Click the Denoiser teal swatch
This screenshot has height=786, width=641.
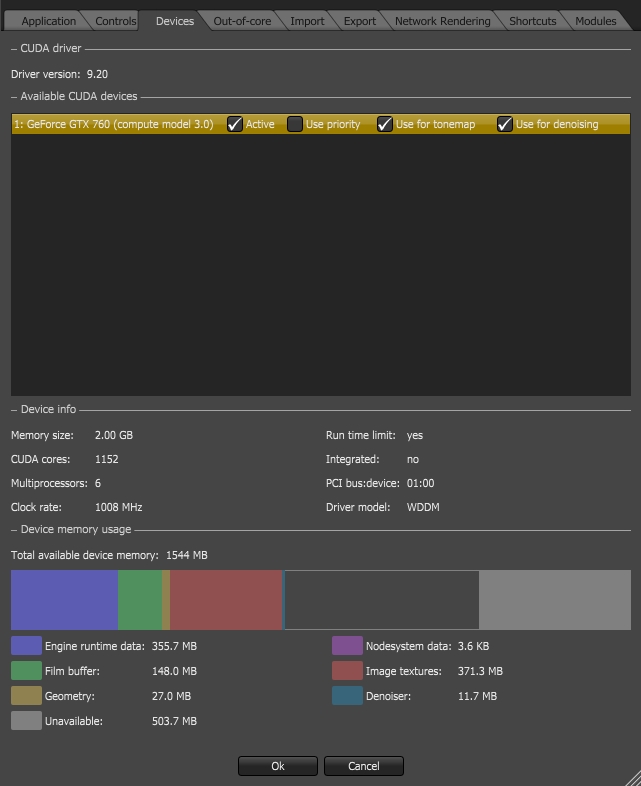347,696
